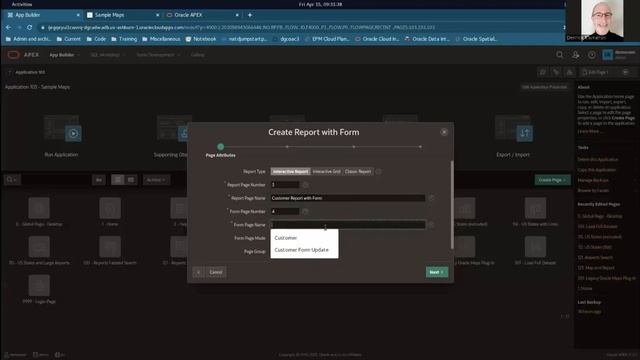Focus the Form Page Name field
Screen dimensions: 640x360
coord(348,225)
